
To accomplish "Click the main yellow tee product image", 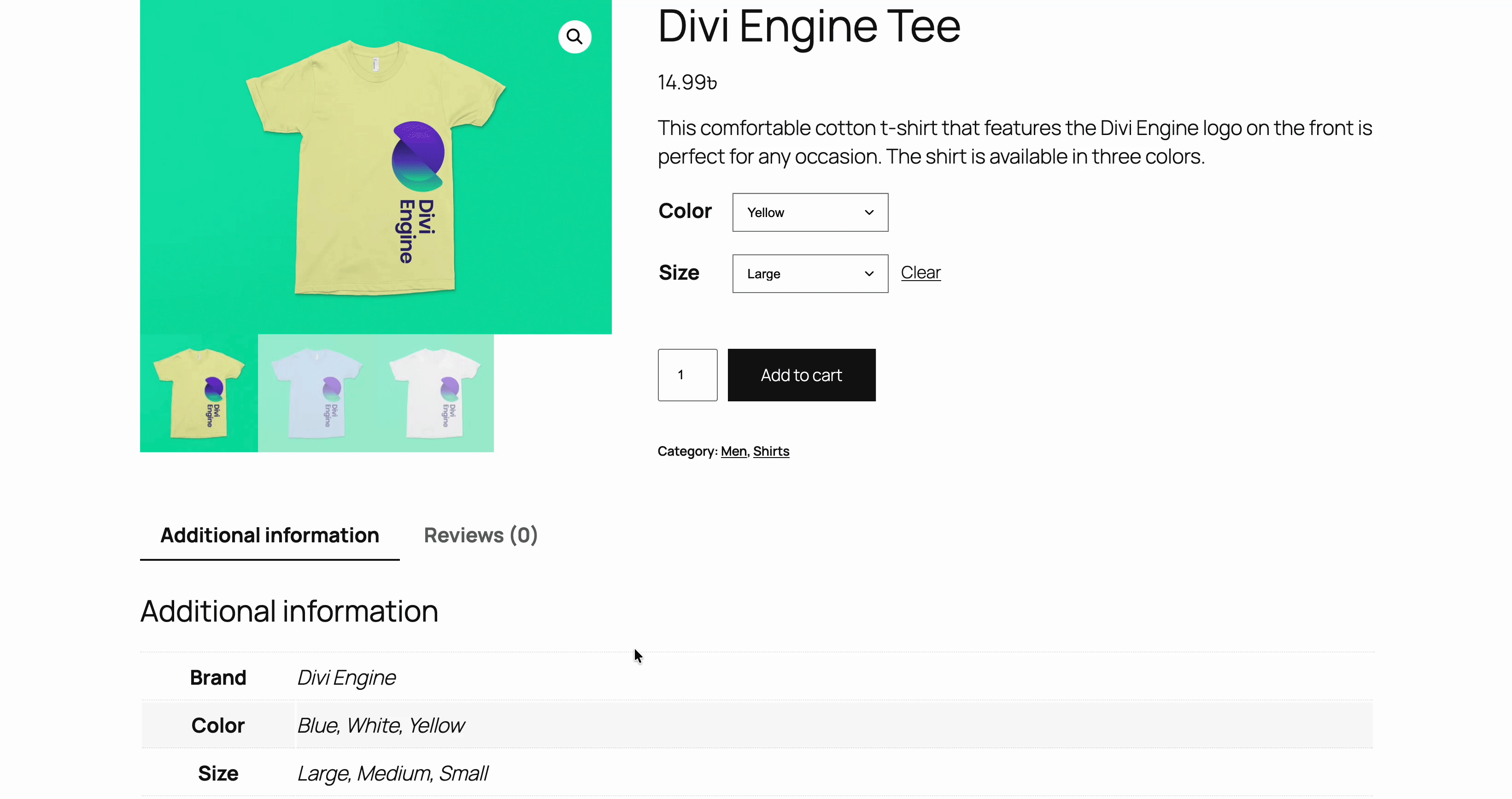I will pos(375,167).
